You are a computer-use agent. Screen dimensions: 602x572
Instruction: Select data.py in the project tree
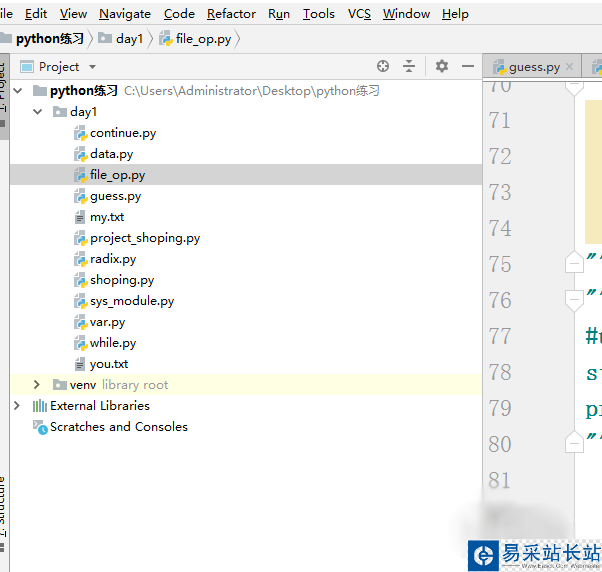(x=111, y=154)
